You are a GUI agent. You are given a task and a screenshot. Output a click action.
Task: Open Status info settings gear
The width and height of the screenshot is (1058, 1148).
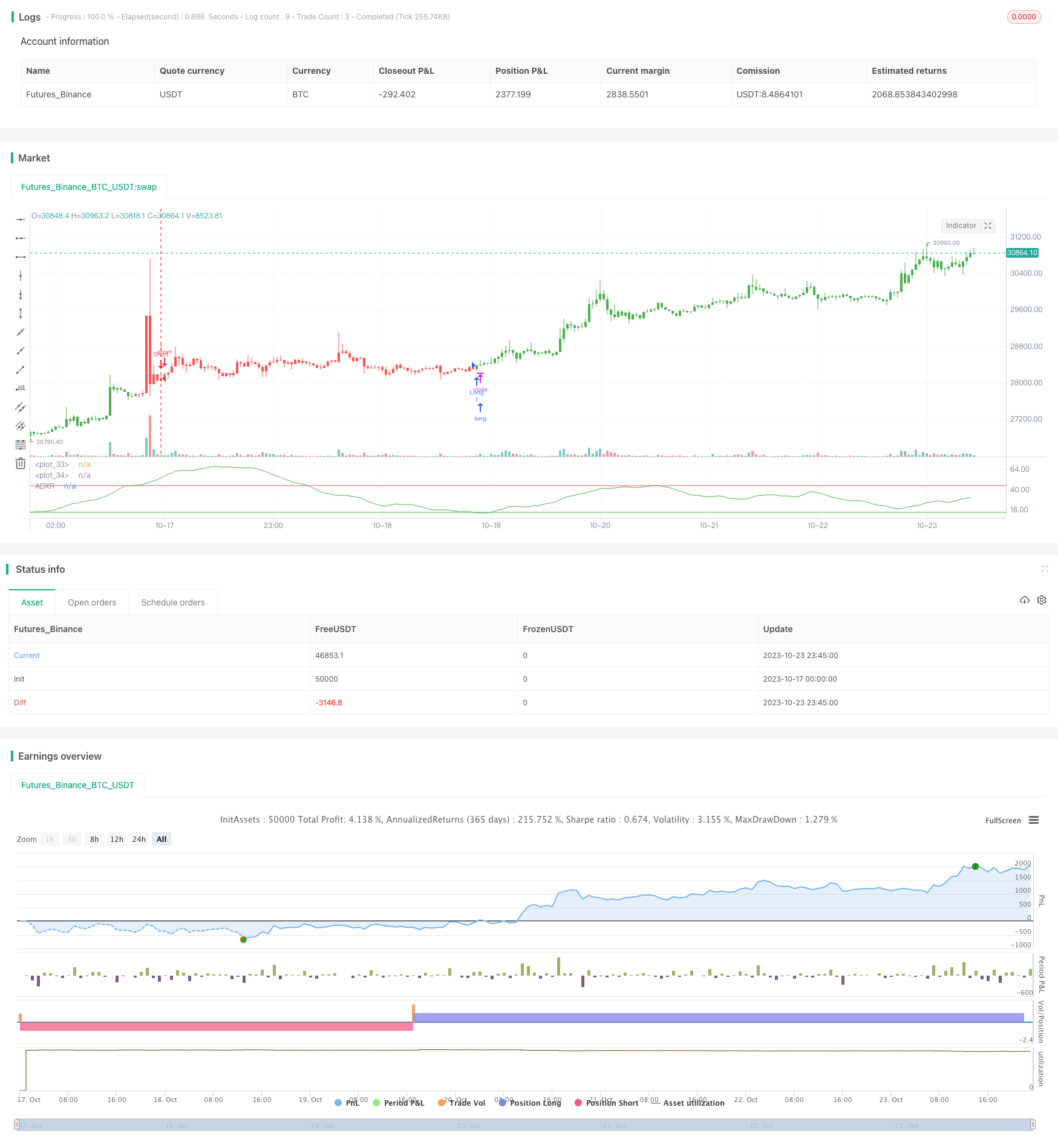(1042, 600)
